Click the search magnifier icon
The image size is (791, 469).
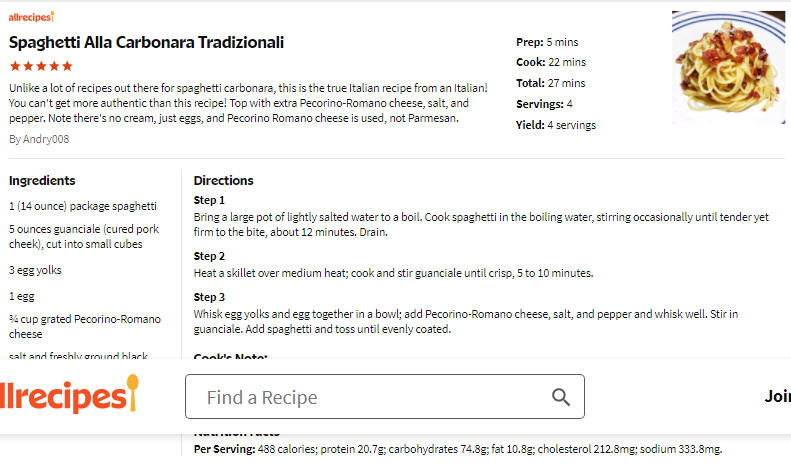click(560, 397)
